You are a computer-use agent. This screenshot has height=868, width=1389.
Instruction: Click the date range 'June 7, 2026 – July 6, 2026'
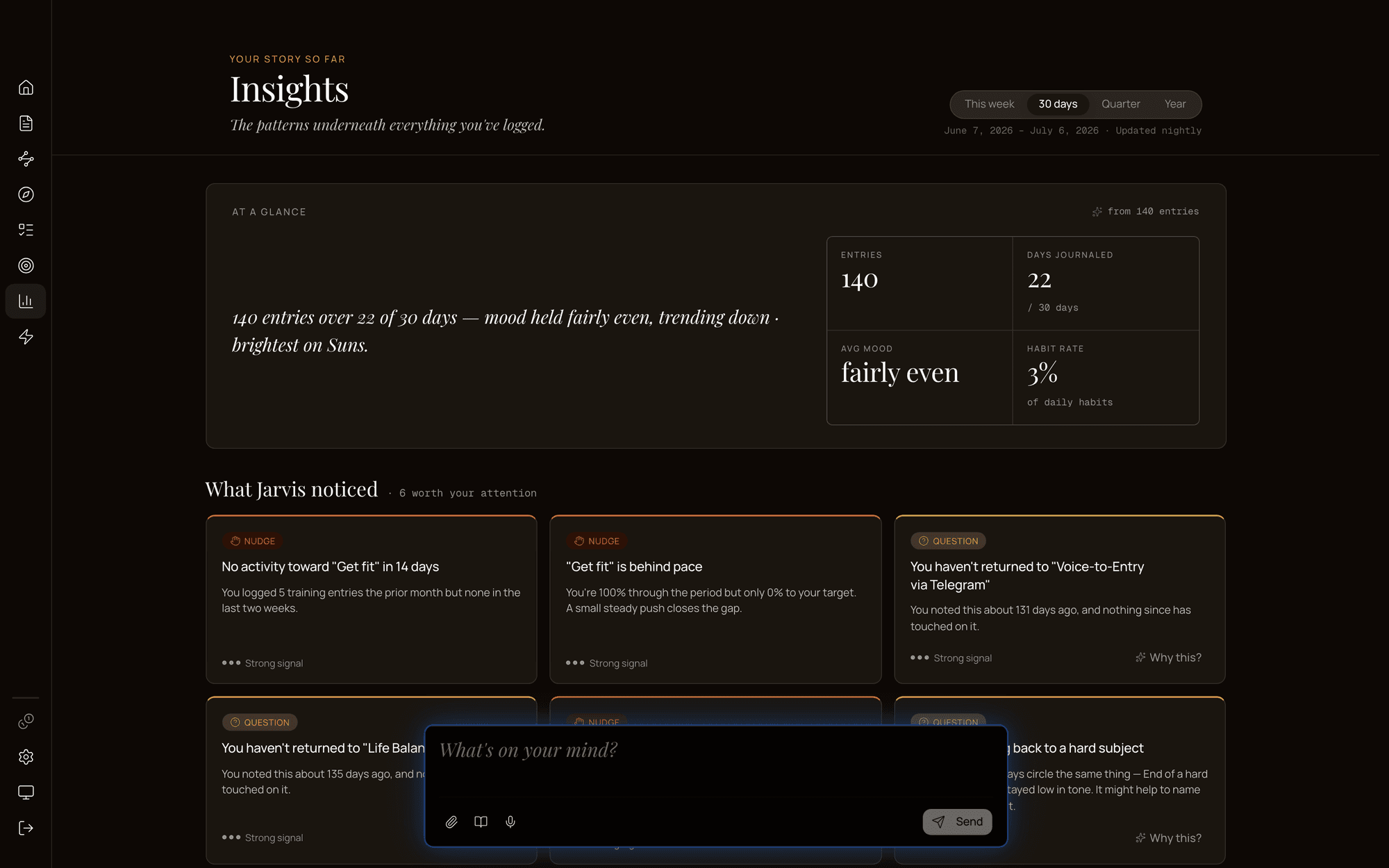(1021, 131)
